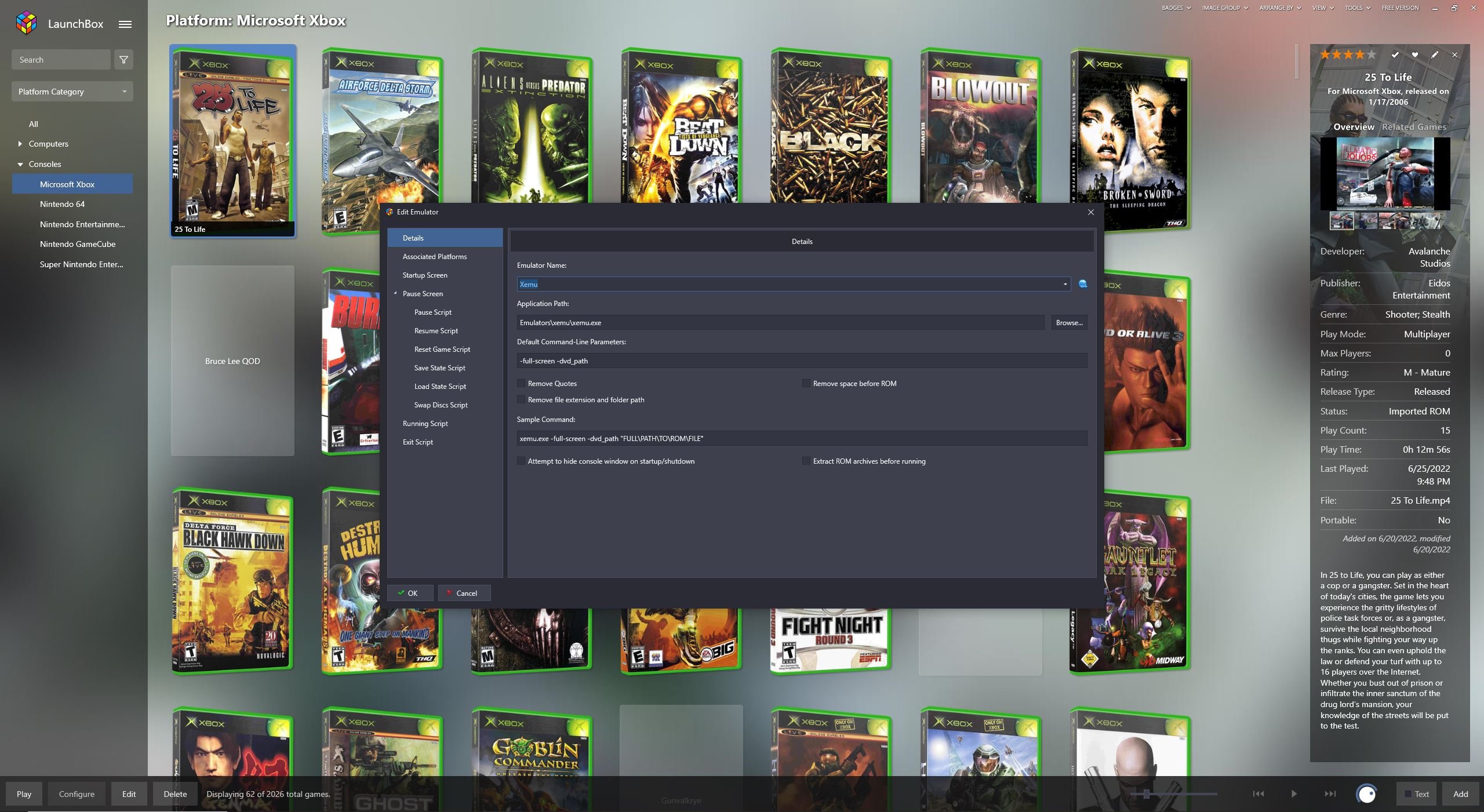Open the hamburger menu beside LaunchBox
The image size is (1484, 812).
[x=125, y=24]
